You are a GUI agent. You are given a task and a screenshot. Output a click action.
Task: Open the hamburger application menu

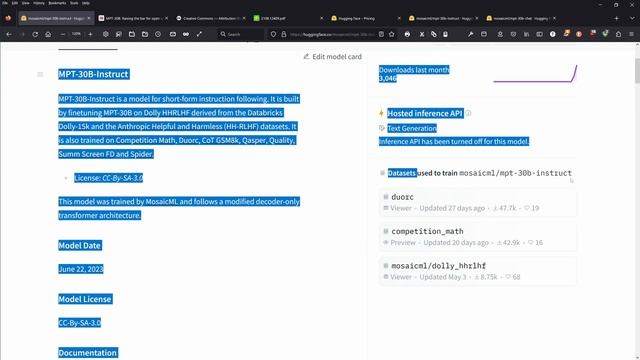click(x=631, y=34)
